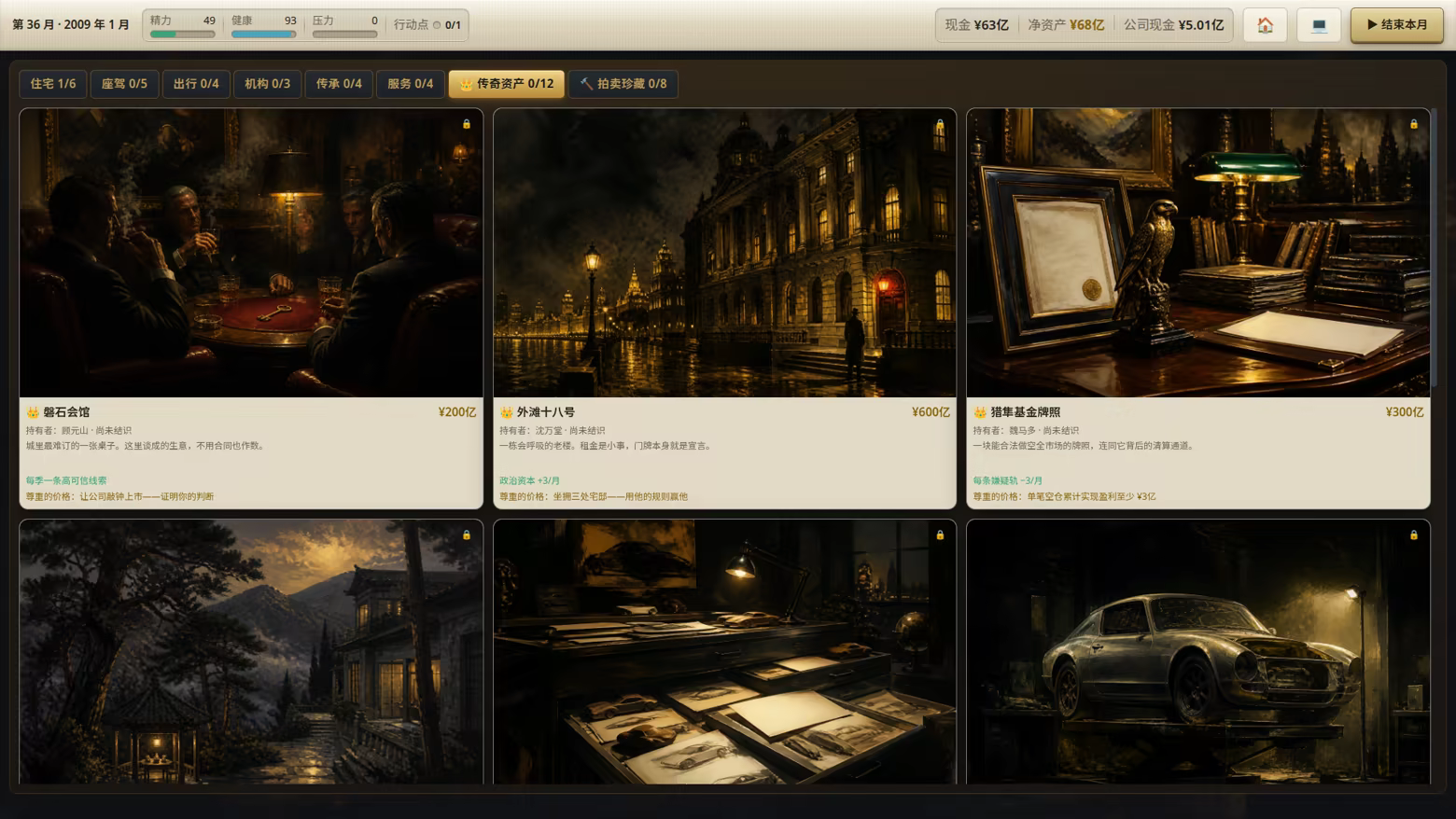Image resolution: width=1456 pixels, height=819 pixels.
Task: Click the date 第 36 月 · 2009 年 1 月
Action: pos(71,25)
